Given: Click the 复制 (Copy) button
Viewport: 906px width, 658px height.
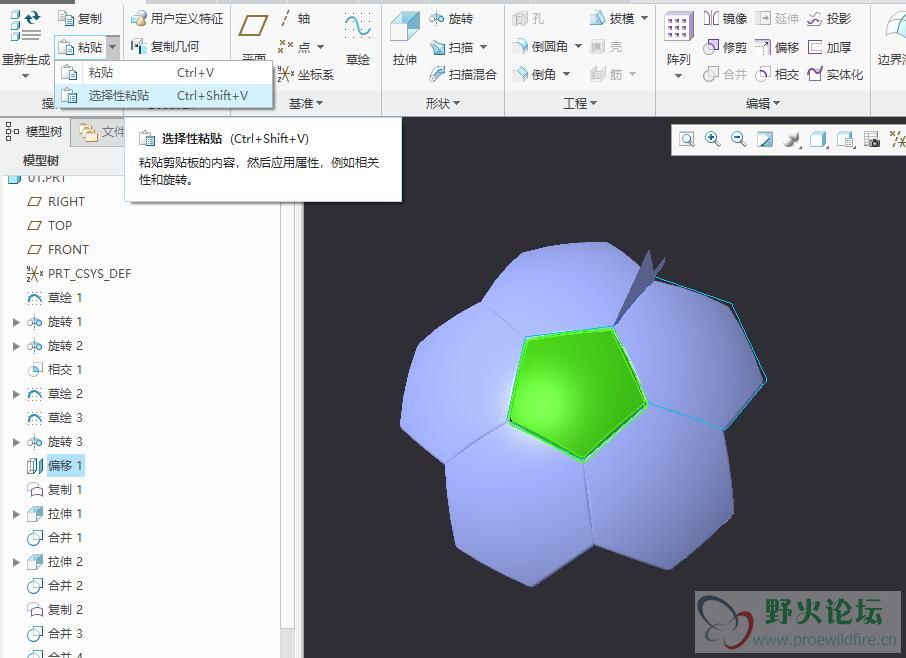Looking at the screenshot, I should pos(80,18).
